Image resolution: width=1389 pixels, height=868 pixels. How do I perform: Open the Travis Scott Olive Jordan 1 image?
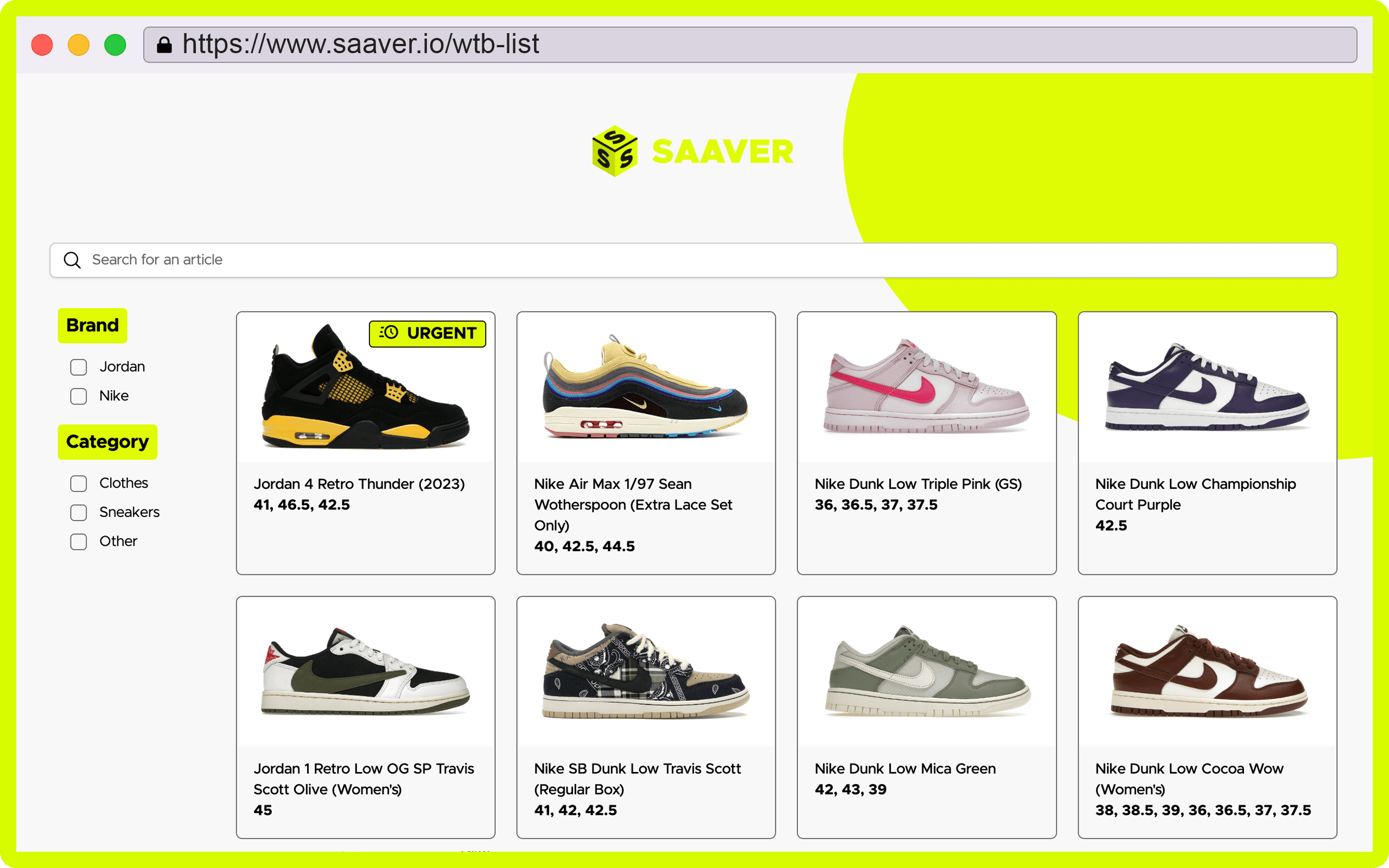366,672
